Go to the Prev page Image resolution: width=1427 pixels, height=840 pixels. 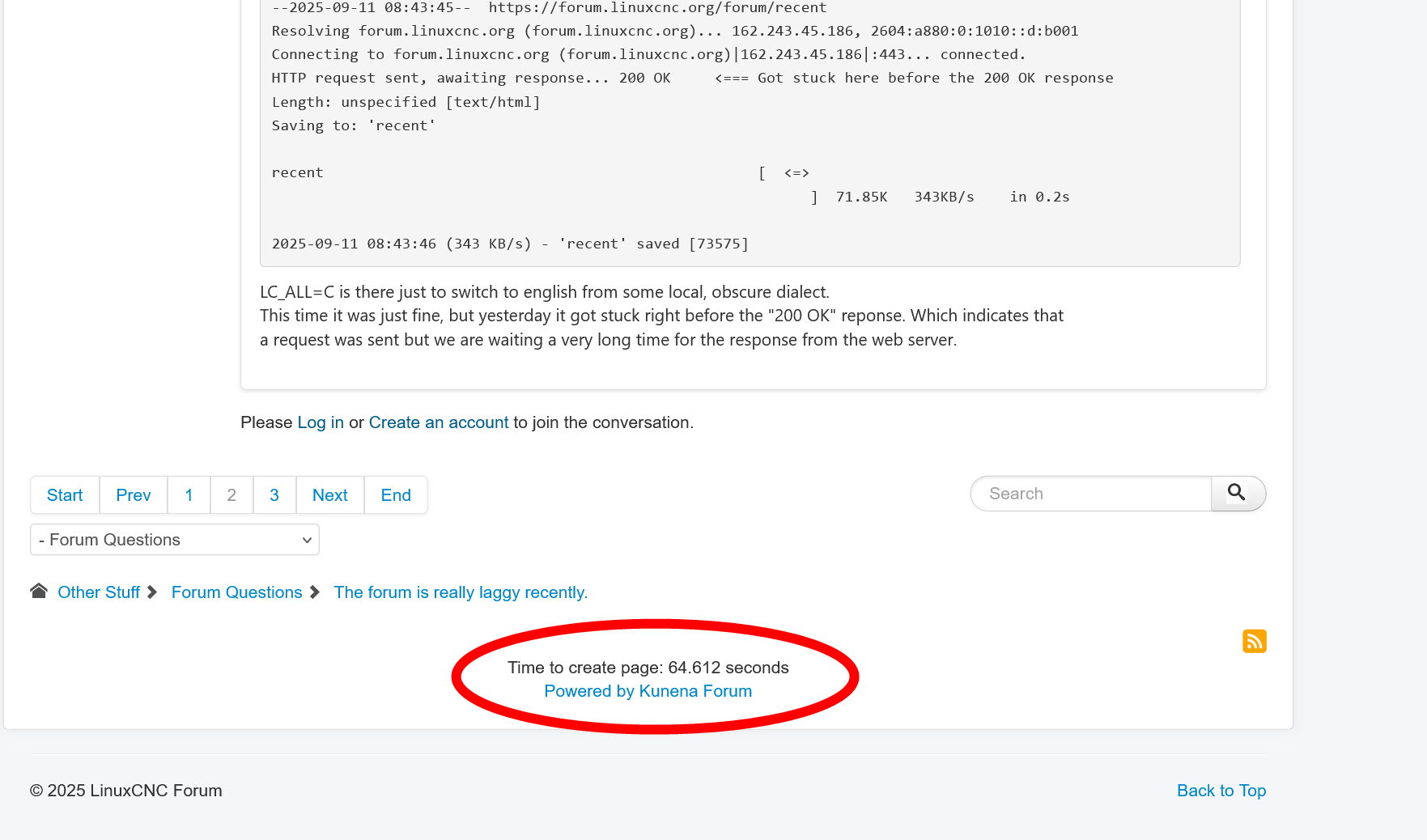click(134, 495)
